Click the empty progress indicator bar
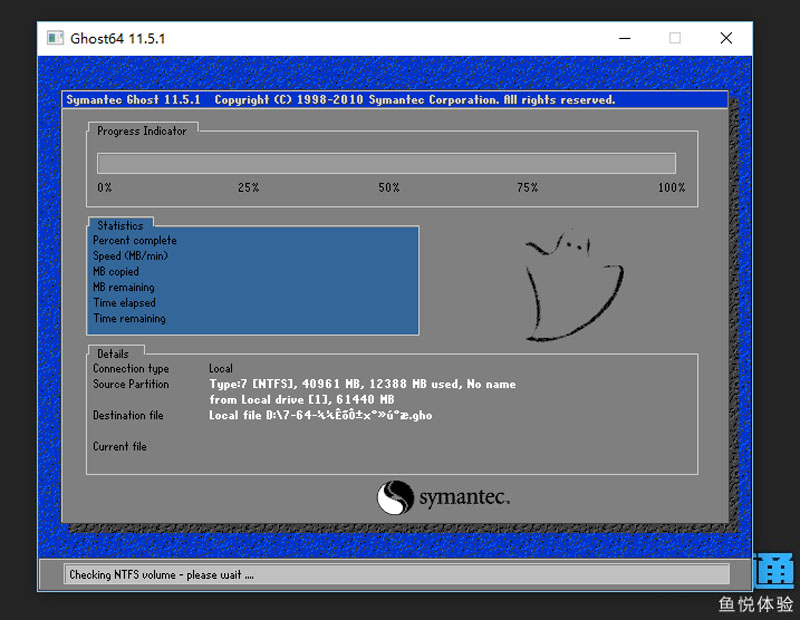The width and height of the screenshot is (800, 620). tap(386, 163)
